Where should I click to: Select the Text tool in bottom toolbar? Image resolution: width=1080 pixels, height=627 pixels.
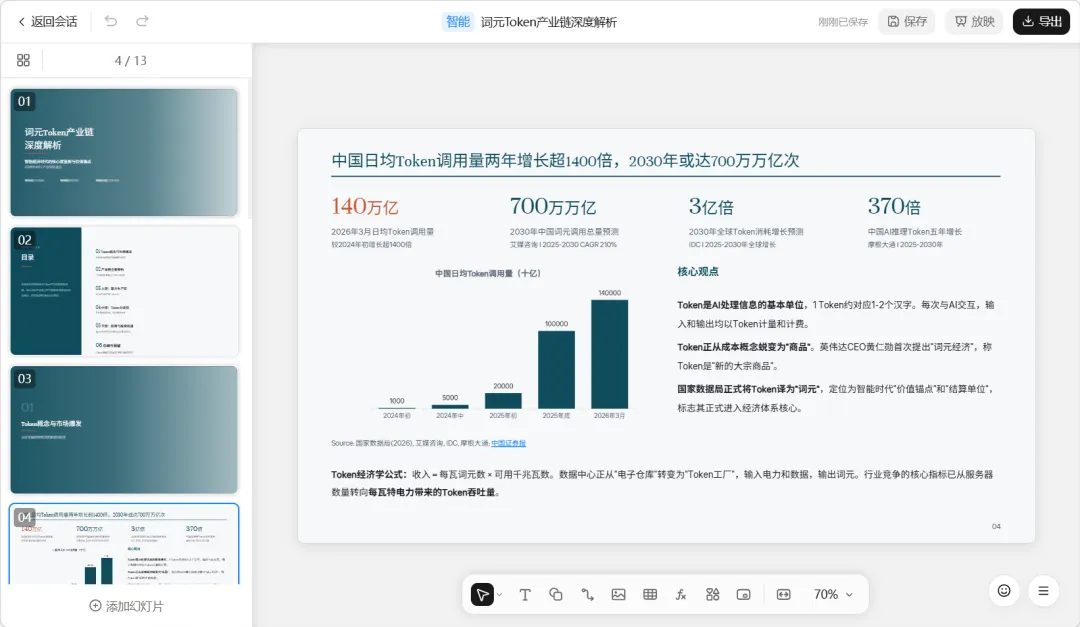525,595
